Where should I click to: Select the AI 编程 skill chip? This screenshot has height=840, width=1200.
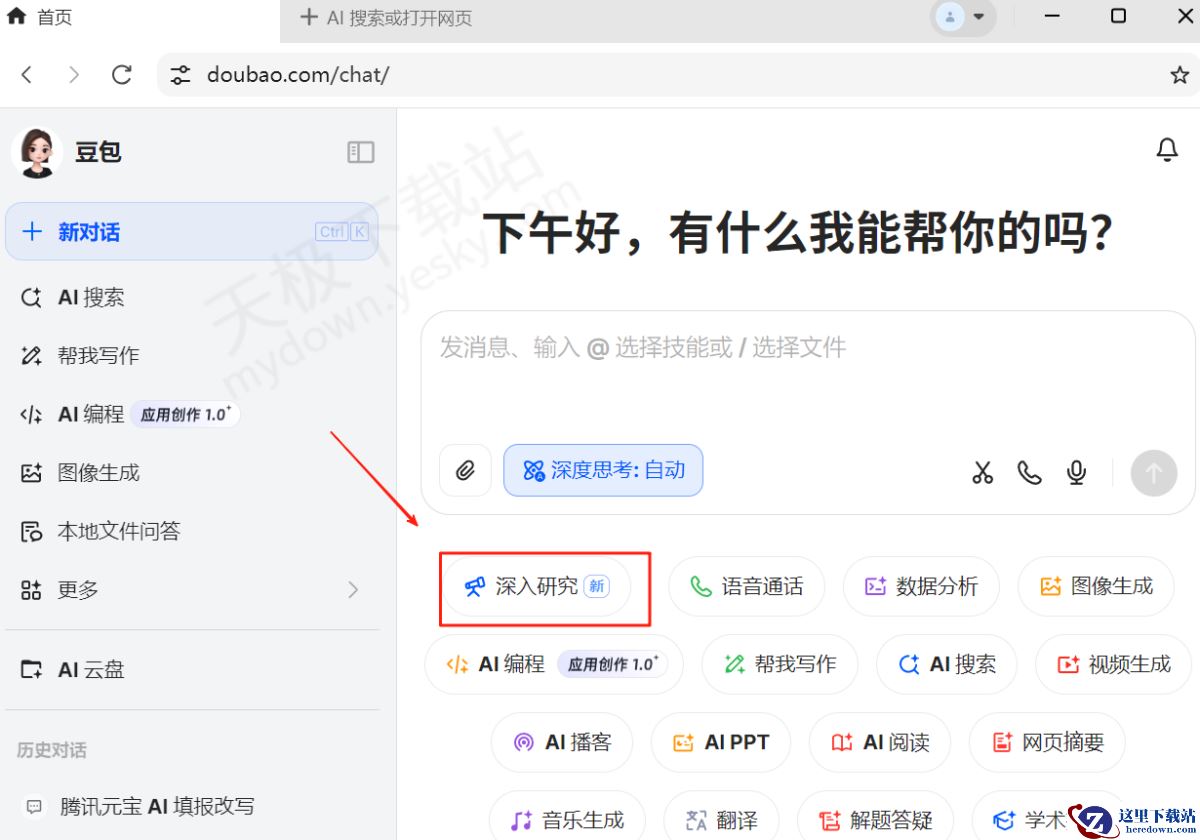click(x=554, y=664)
